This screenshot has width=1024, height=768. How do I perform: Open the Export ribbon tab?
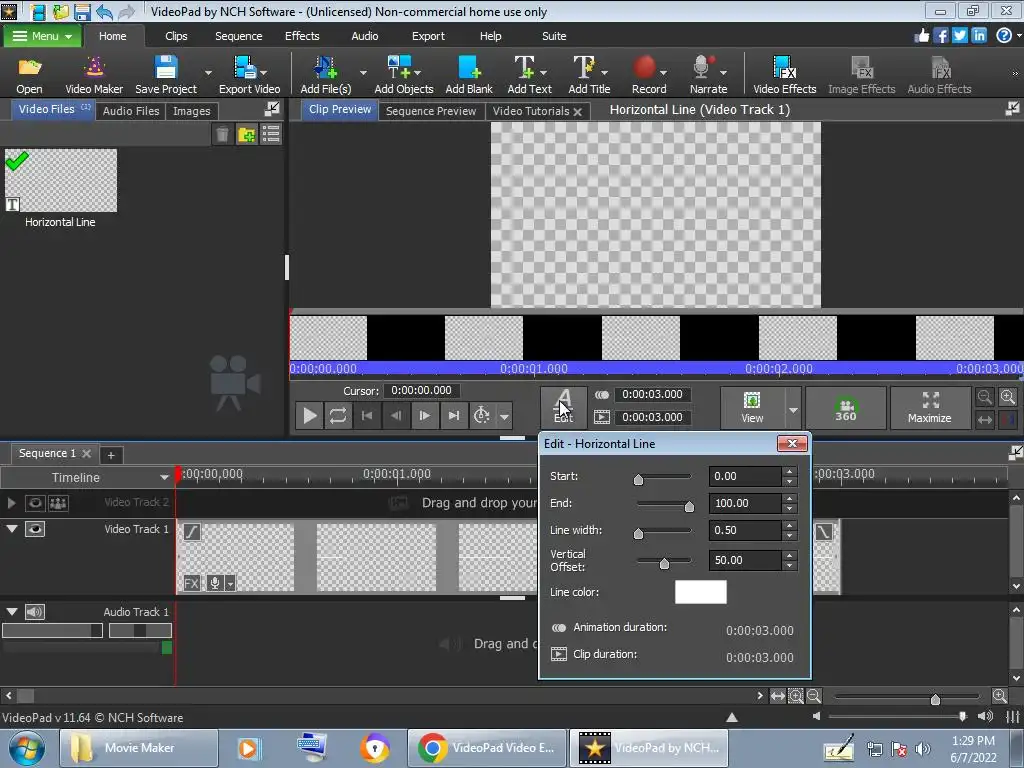point(428,36)
